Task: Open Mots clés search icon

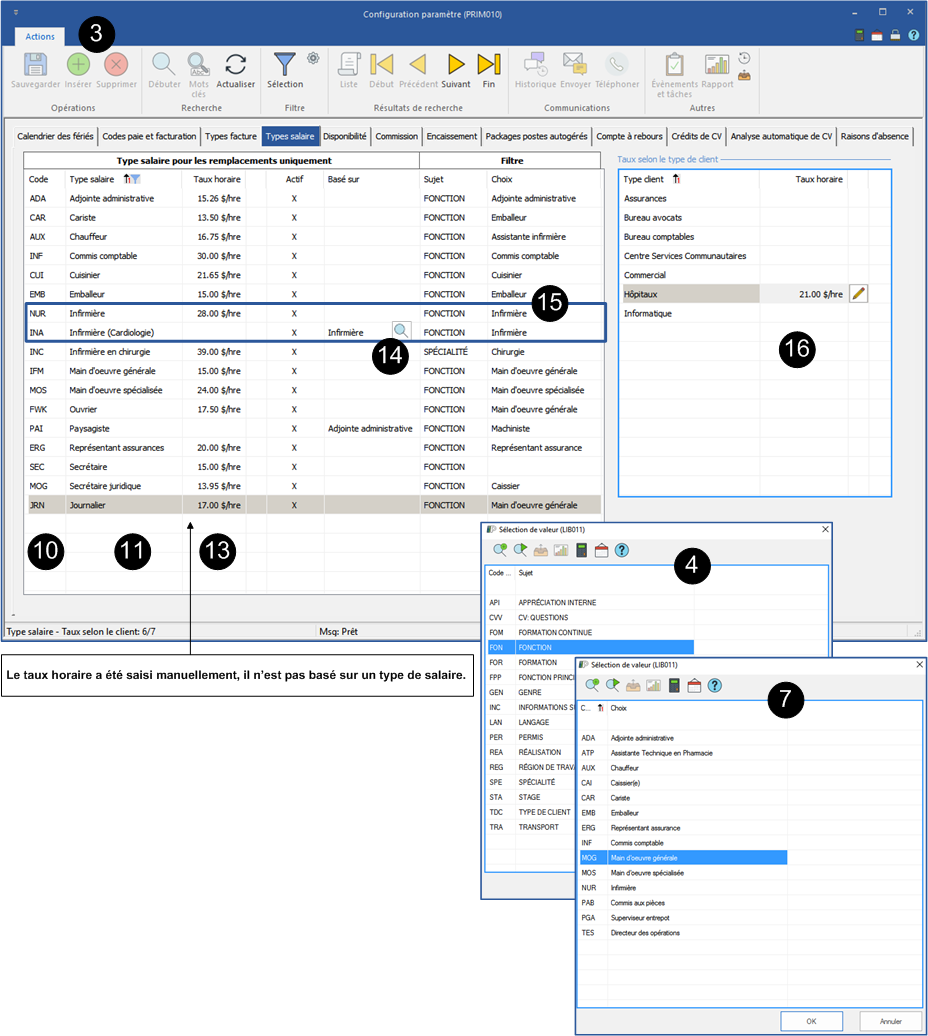Action: tap(198, 65)
